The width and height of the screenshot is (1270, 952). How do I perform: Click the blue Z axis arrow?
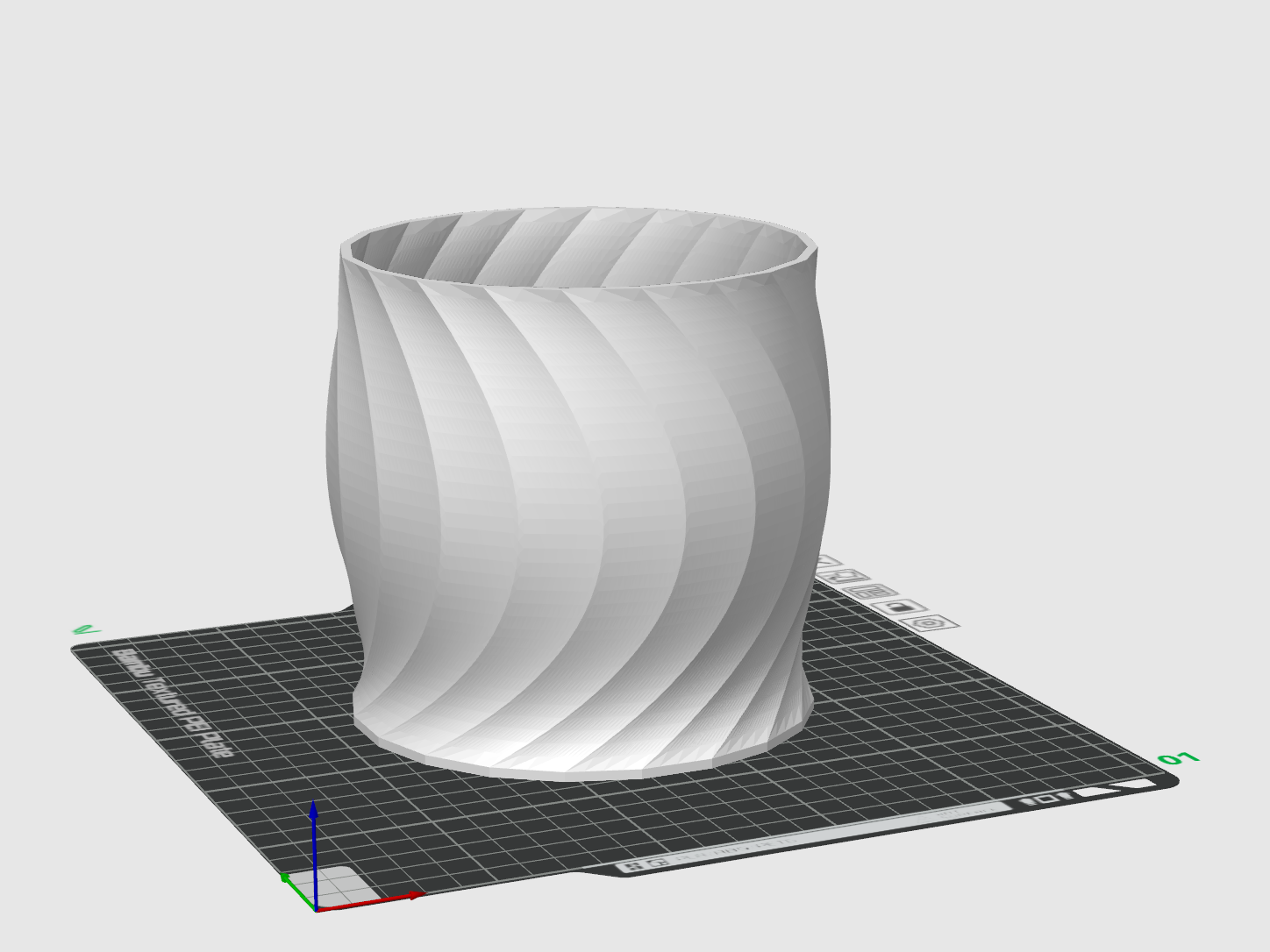click(313, 850)
